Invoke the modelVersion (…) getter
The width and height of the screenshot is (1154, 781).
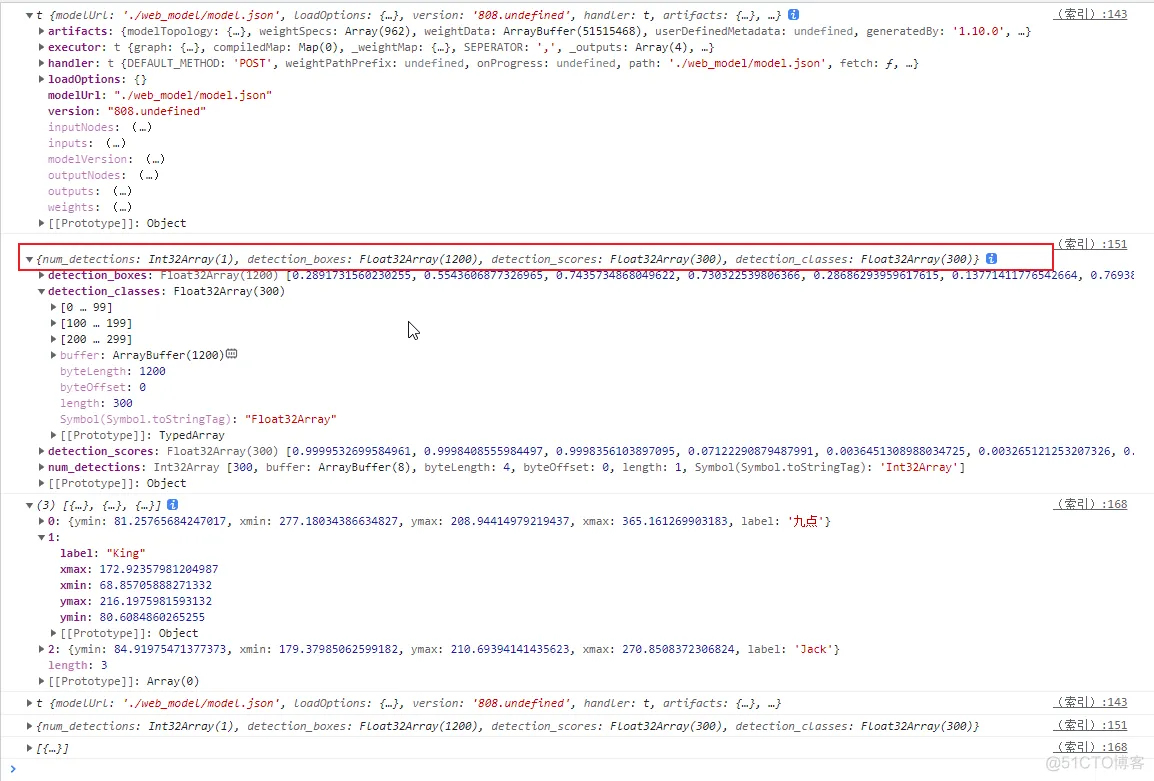[155, 159]
